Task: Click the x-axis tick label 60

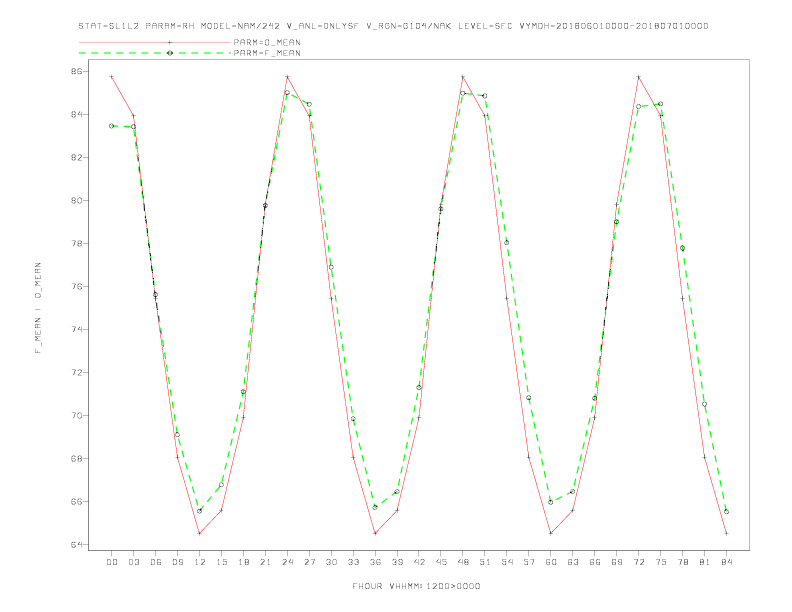Action: 551,562
